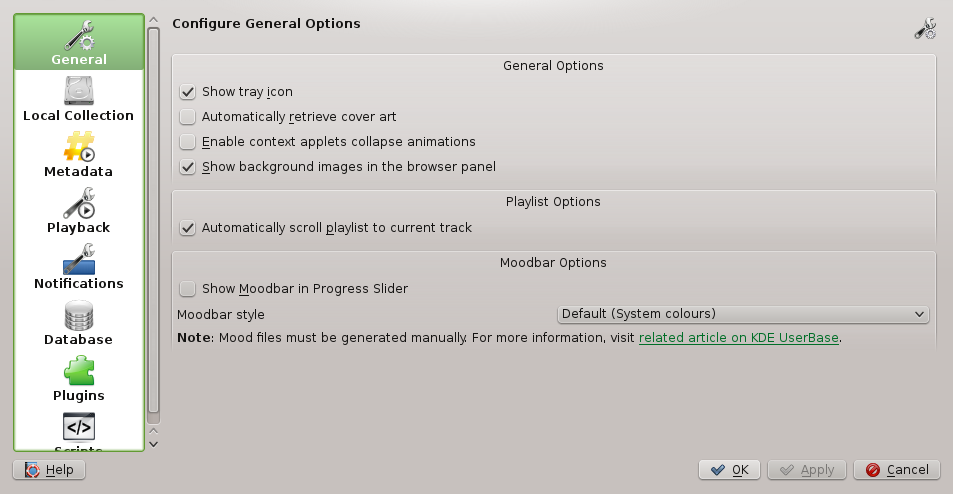
Task: Open the Notifications settings icon
Action: (x=79, y=259)
